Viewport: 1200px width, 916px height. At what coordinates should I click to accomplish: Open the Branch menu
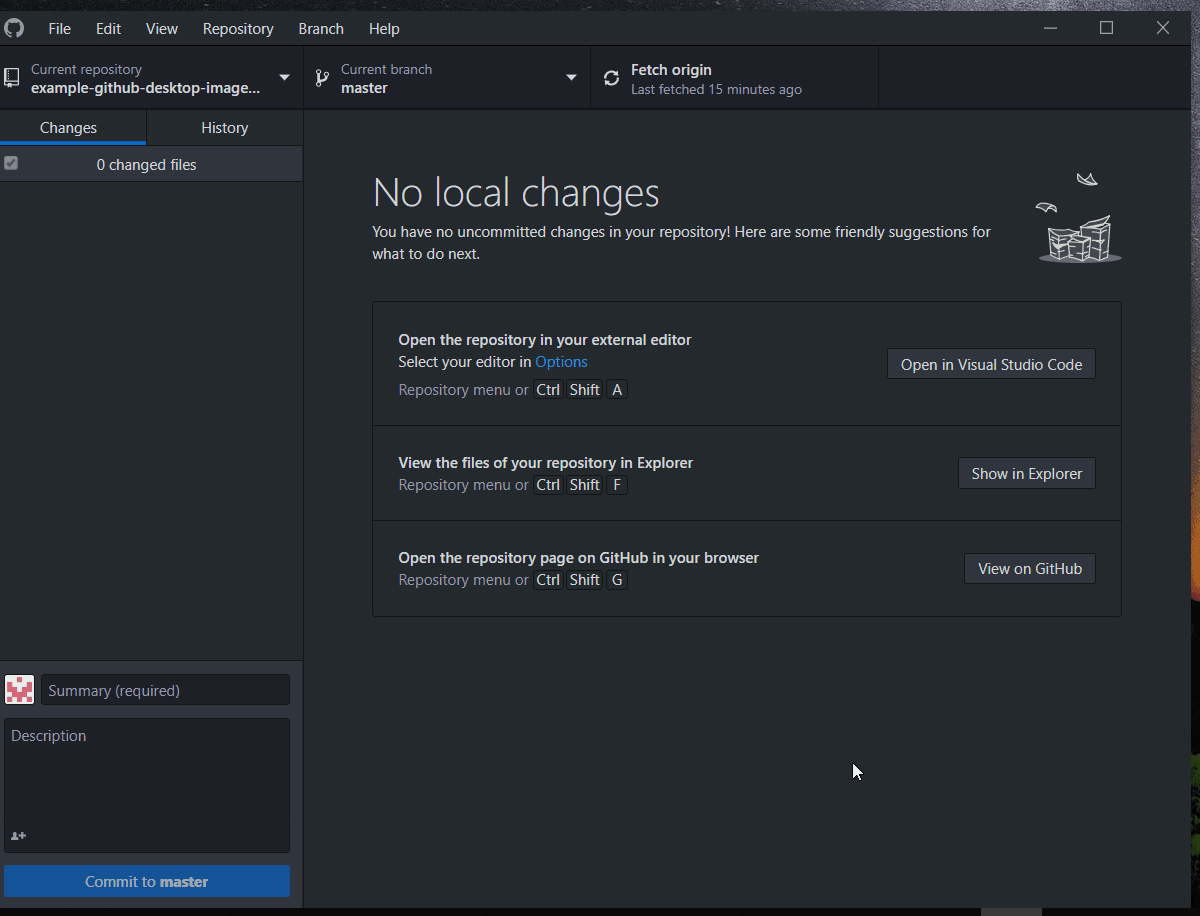click(x=321, y=28)
